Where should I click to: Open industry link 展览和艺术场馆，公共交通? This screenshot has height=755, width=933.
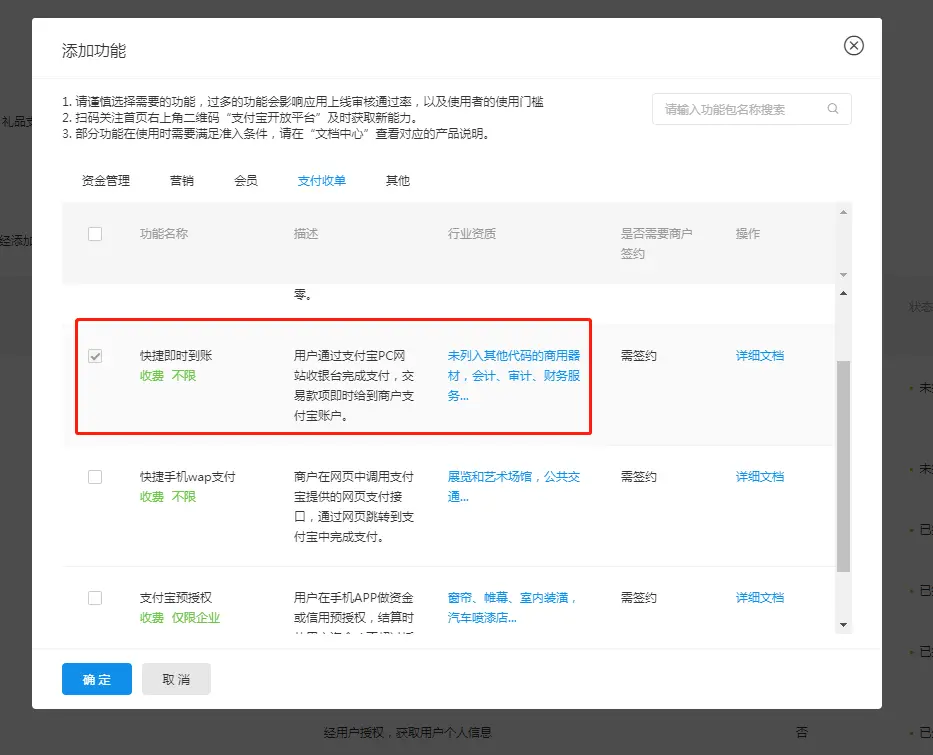(514, 487)
